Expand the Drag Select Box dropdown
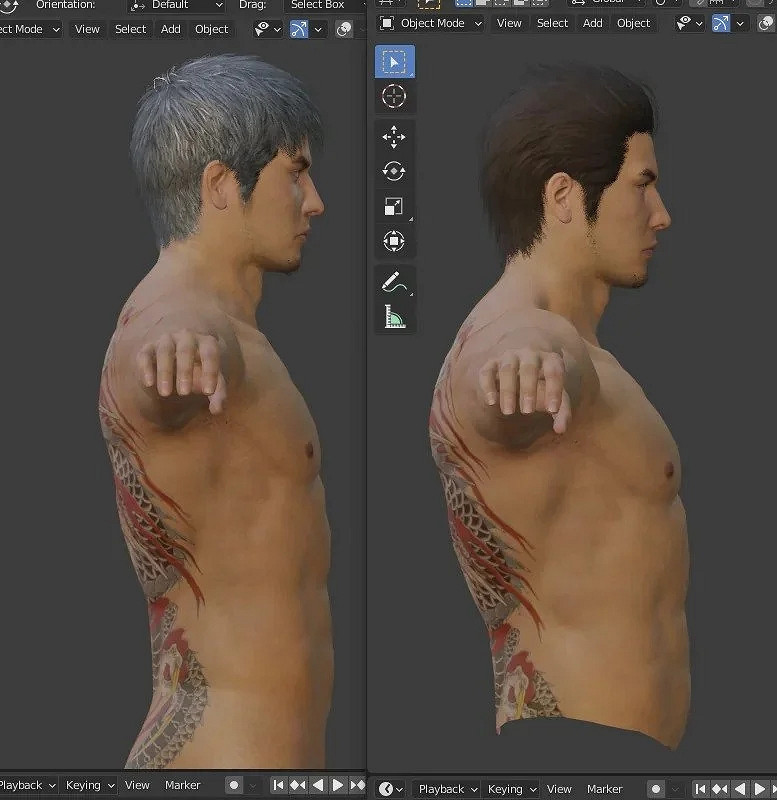777x800 pixels. [320, 5]
